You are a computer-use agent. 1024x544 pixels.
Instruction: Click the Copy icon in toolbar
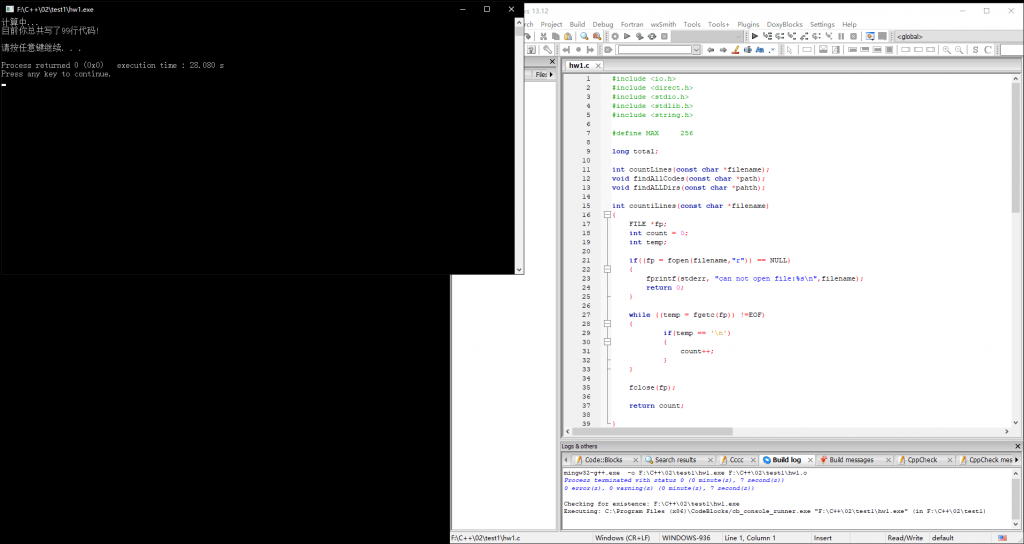click(x=556, y=36)
